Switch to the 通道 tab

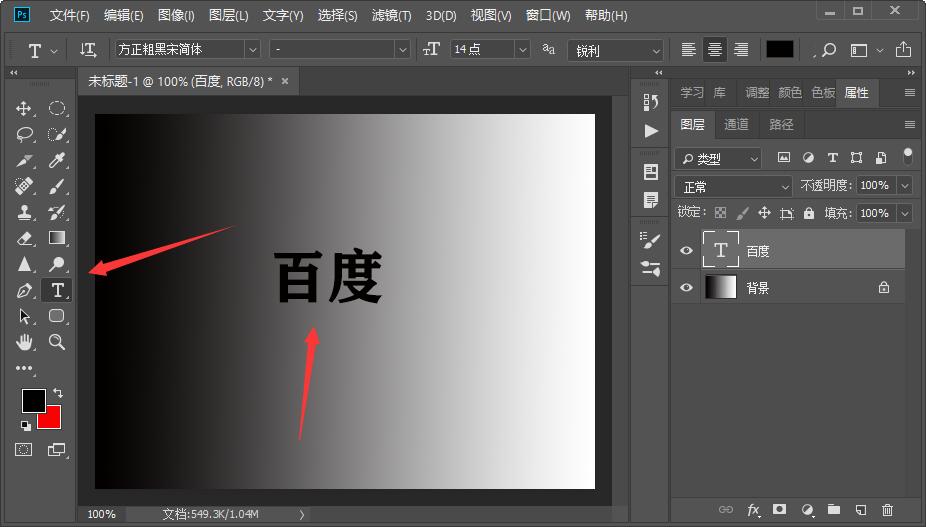(x=736, y=124)
